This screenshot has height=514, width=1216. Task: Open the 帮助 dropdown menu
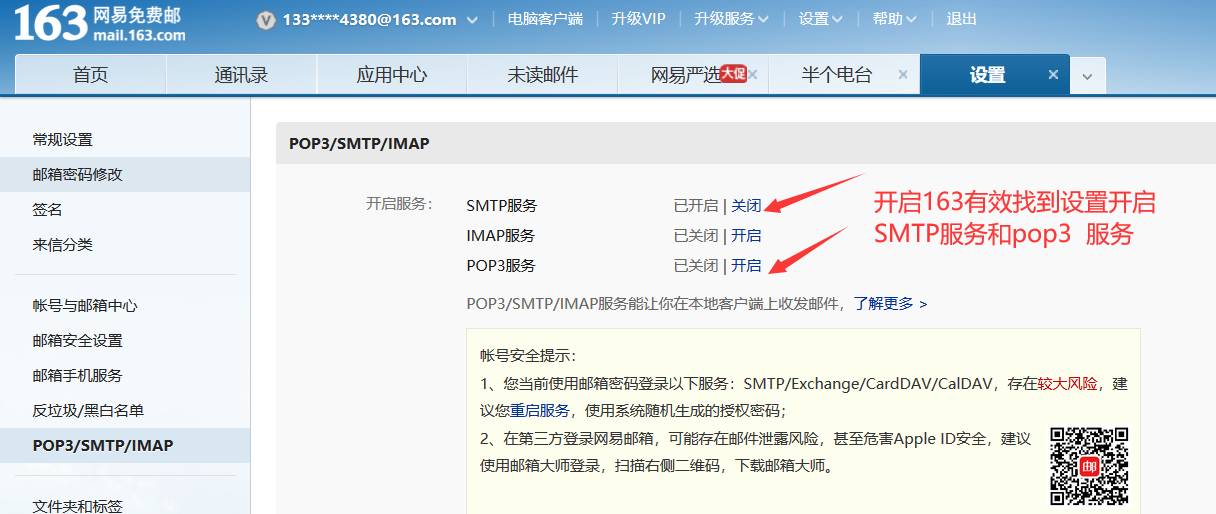pyautogui.click(x=894, y=19)
